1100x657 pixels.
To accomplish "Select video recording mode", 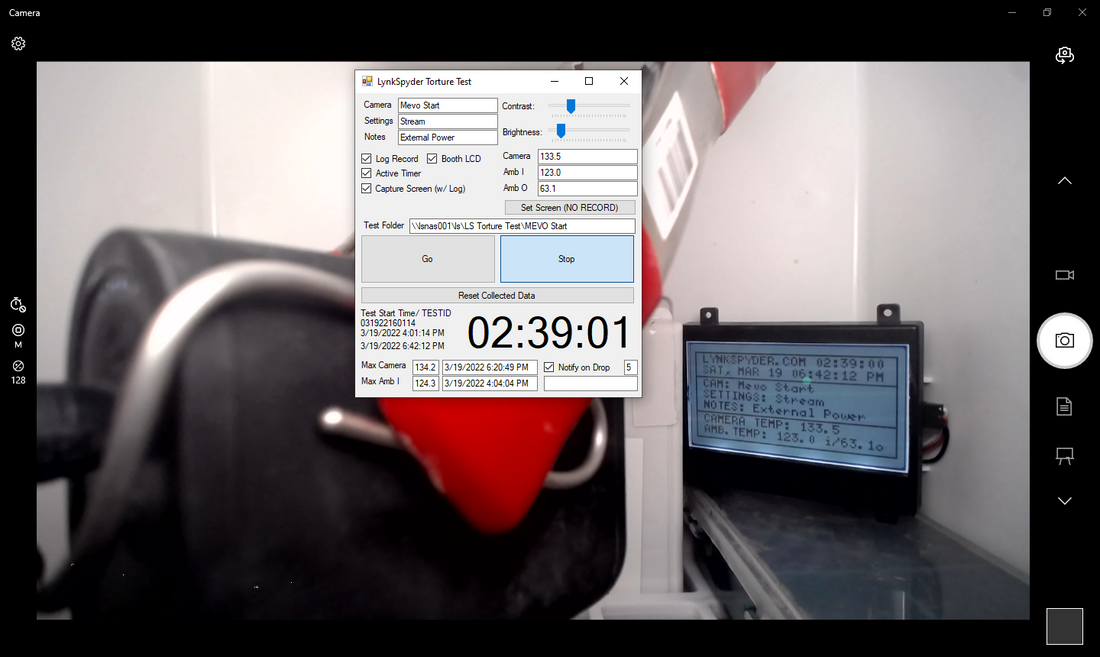I will tap(1064, 275).
